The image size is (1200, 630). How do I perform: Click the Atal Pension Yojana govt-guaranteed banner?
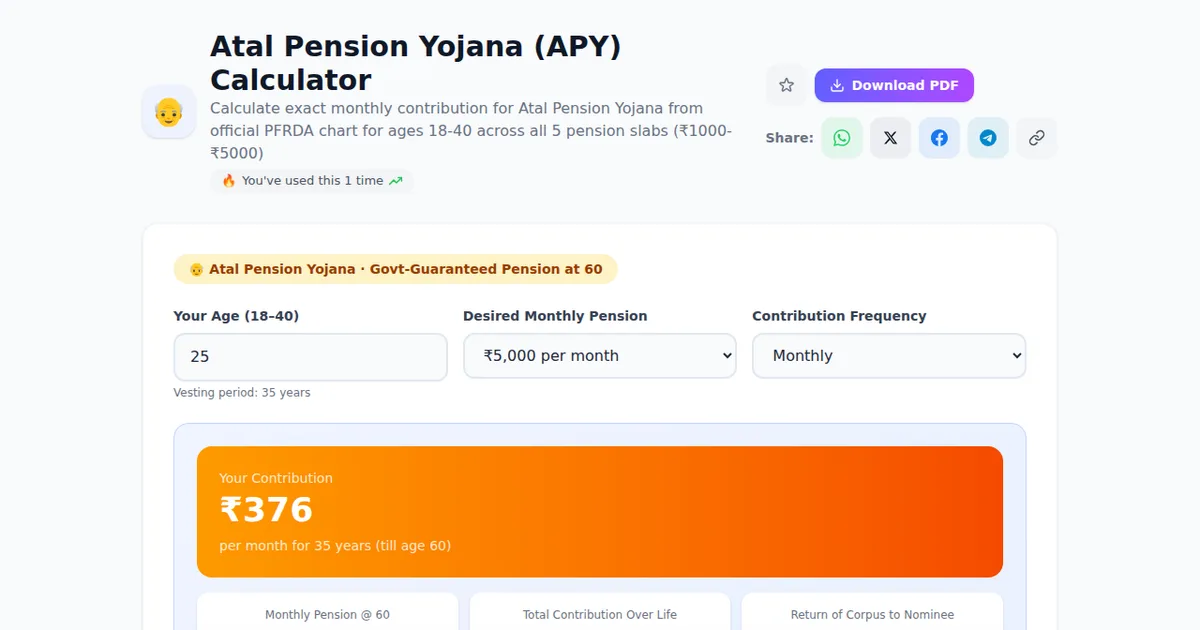pos(396,269)
